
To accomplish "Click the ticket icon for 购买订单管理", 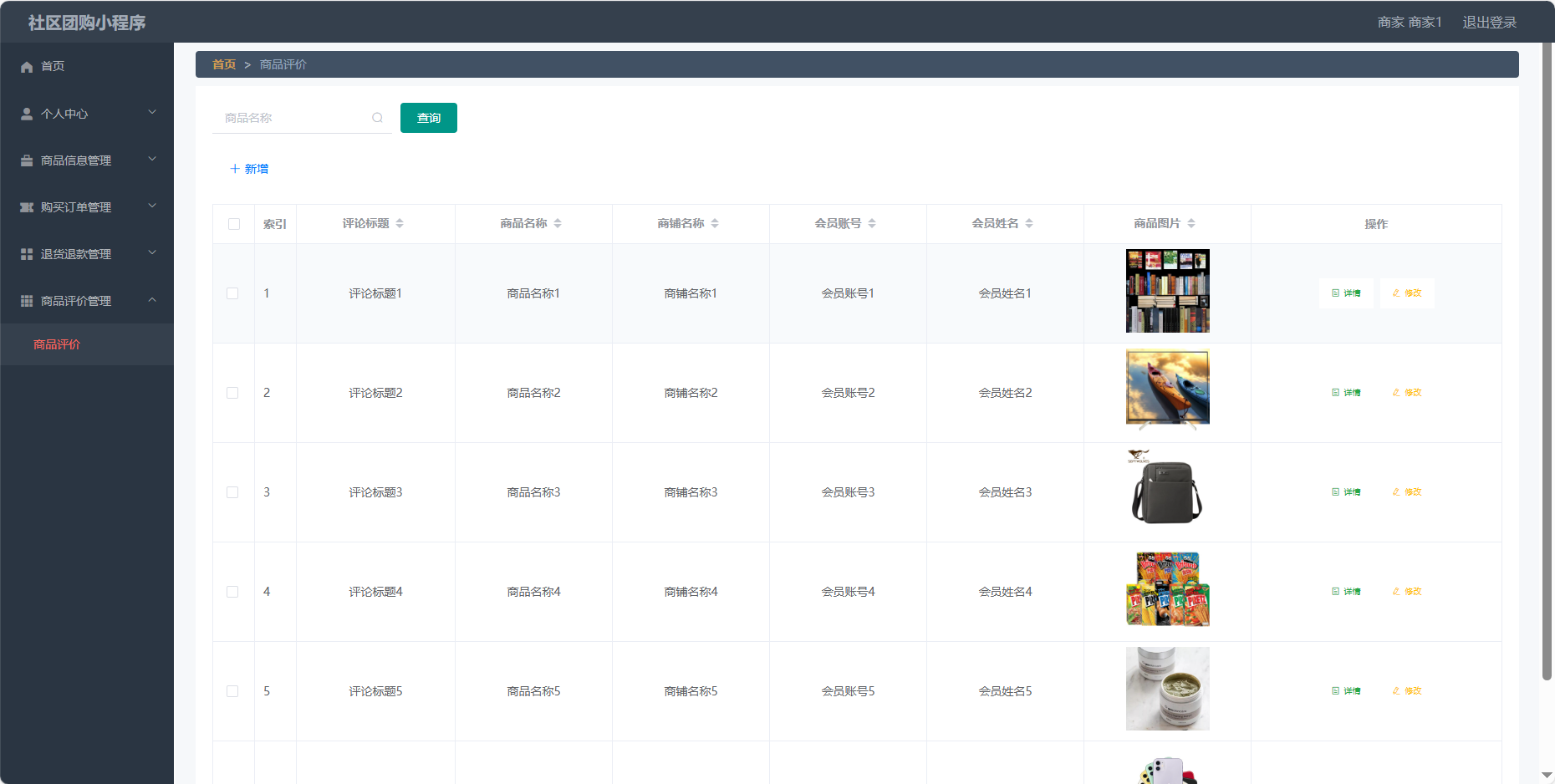I will coord(27,207).
